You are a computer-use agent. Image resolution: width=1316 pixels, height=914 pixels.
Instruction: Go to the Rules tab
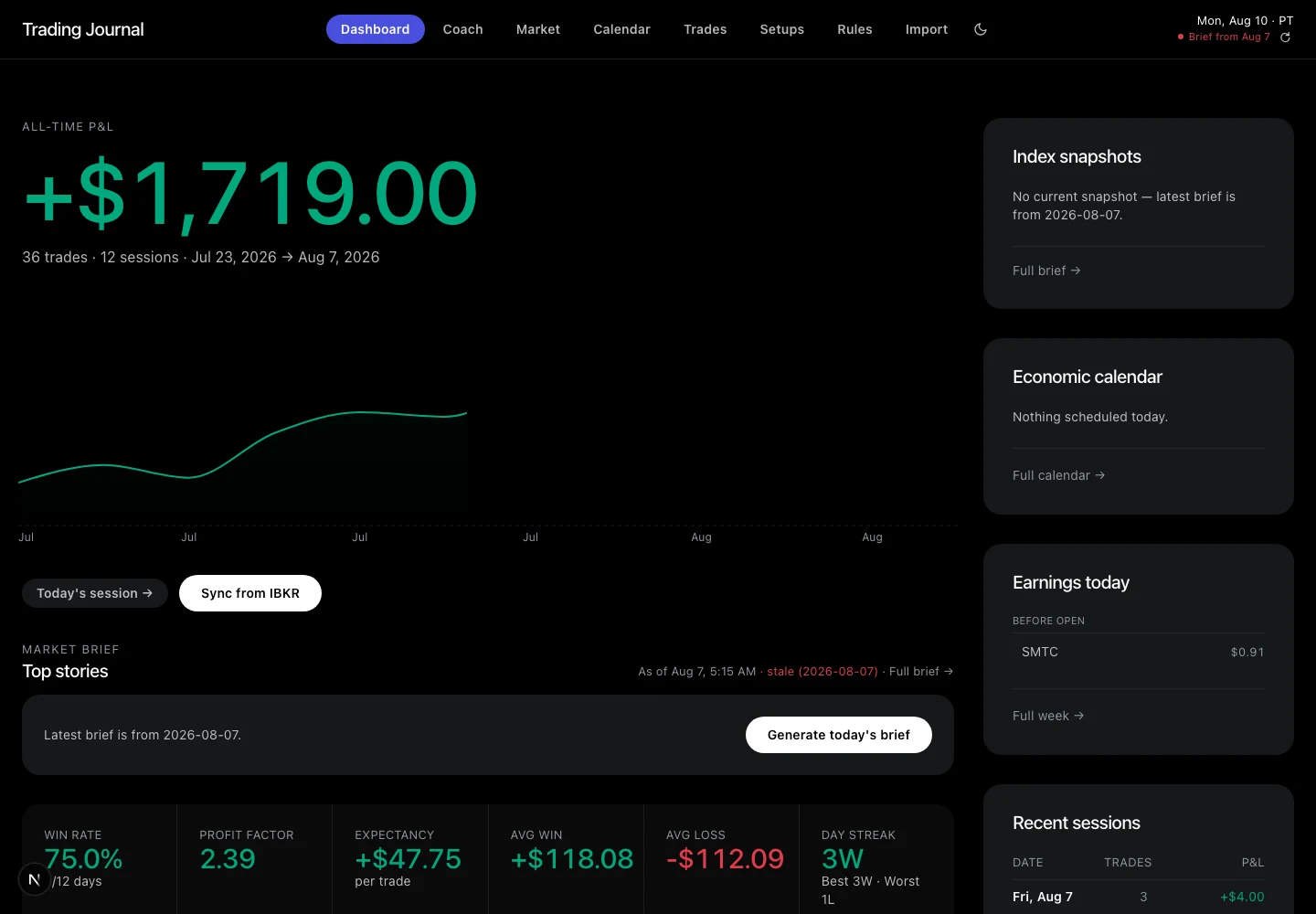(855, 29)
